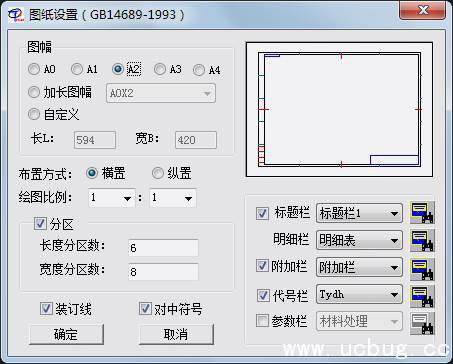Open the second 绘图比例 dropdown
This screenshot has width=453, height=364.
click(173, 198)
